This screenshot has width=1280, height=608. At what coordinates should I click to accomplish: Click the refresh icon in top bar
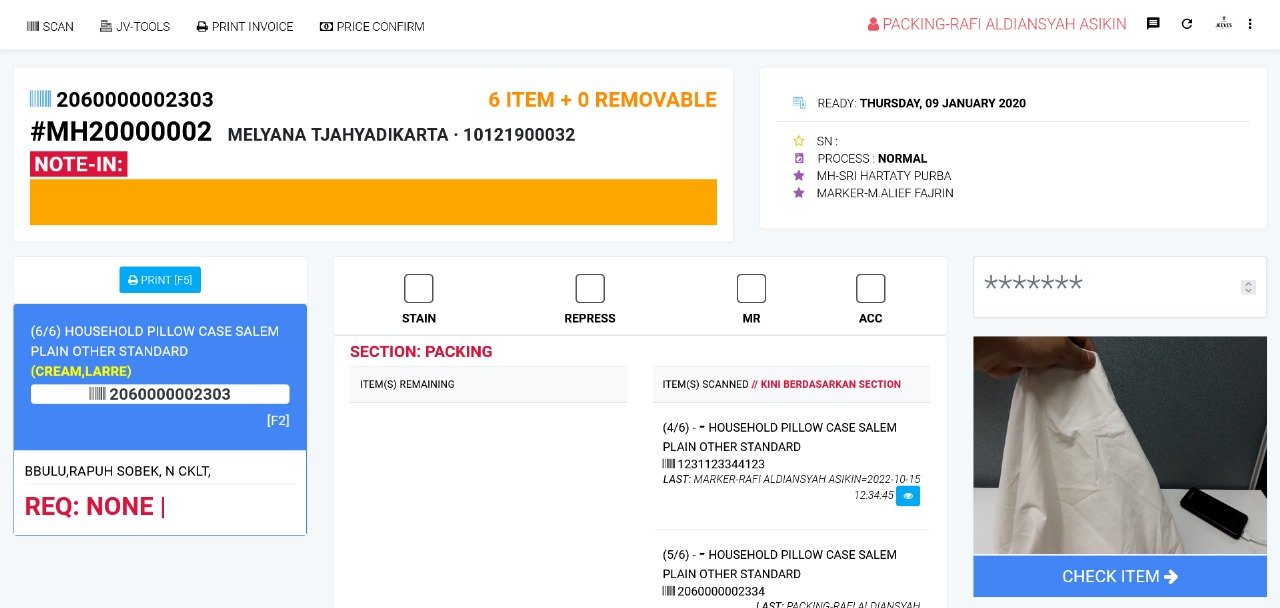coord(1187,24)
